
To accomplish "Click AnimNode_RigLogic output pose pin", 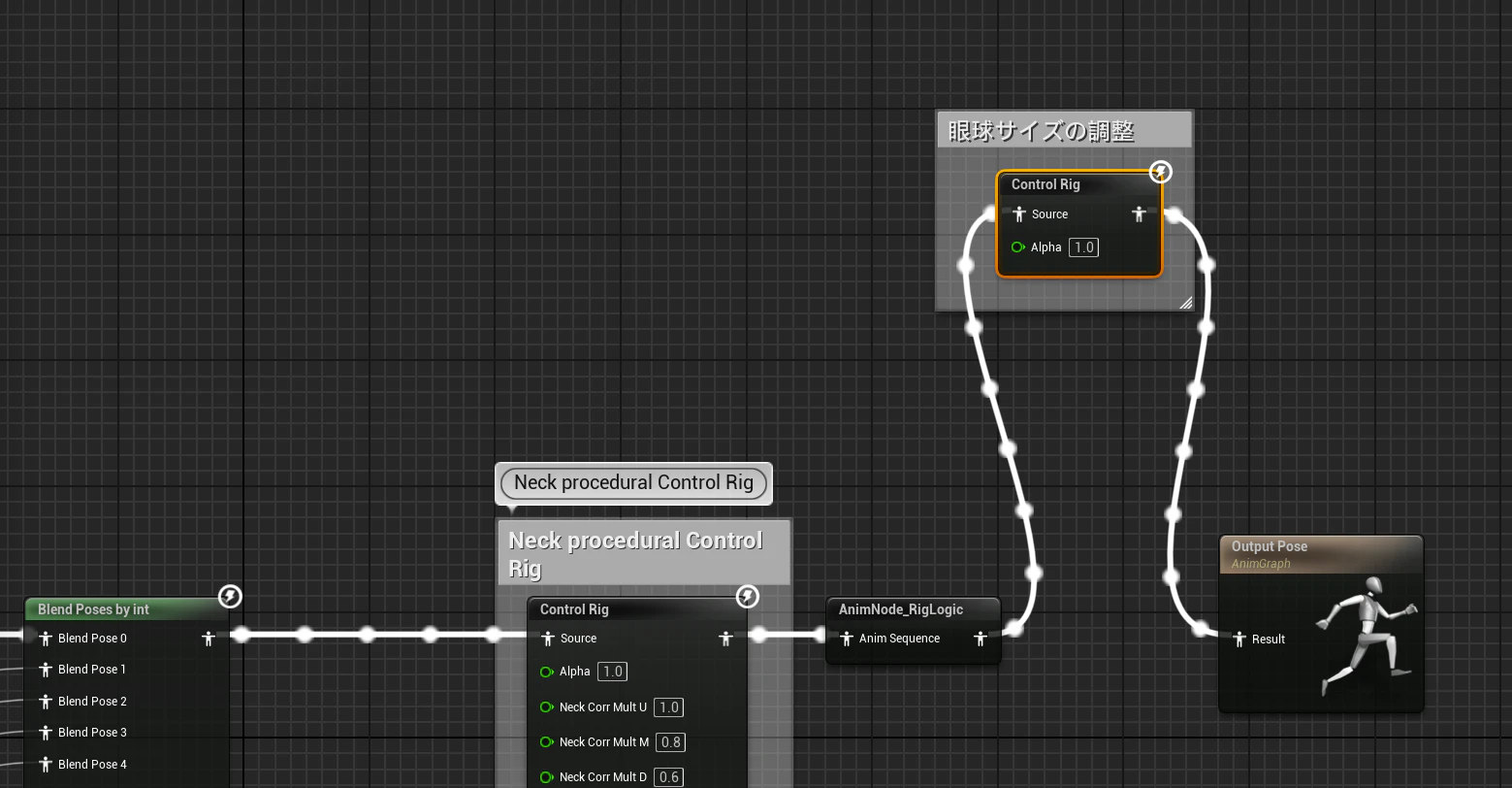I will pos(980,639).
